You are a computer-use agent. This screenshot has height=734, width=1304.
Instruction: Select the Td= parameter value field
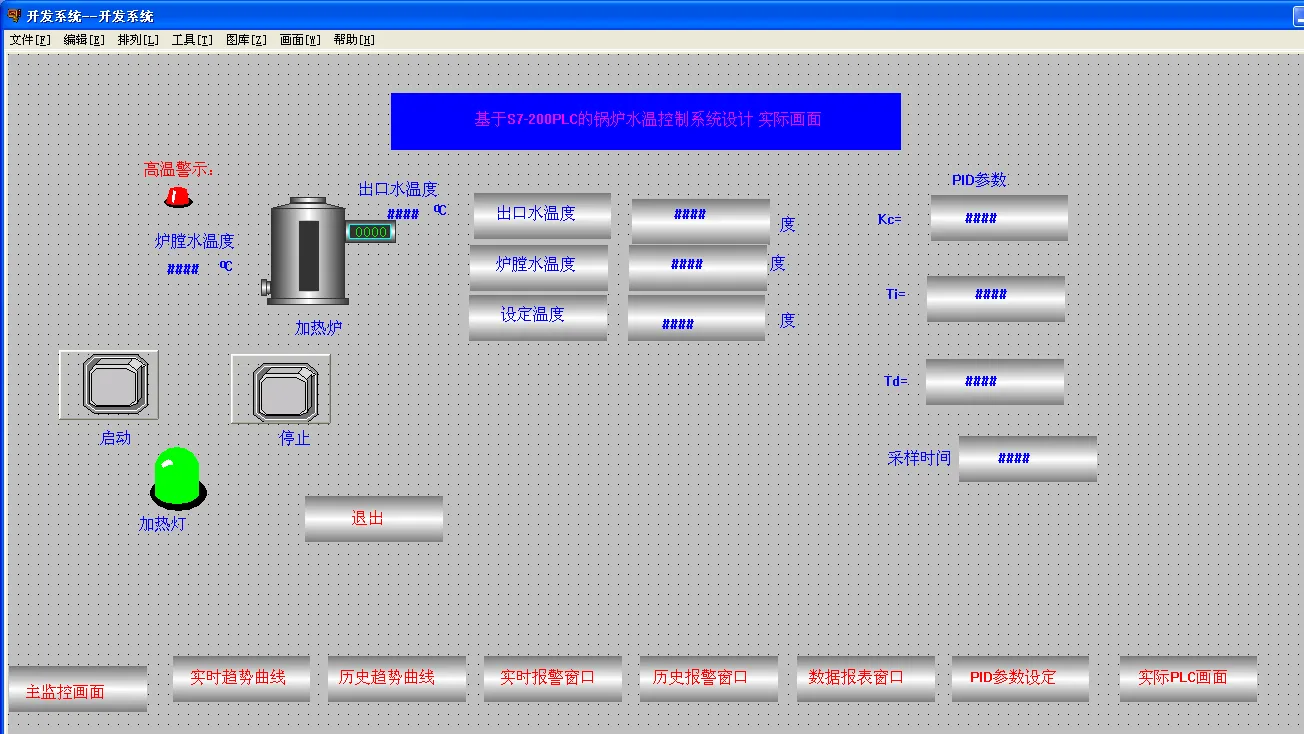coord(995,382)
